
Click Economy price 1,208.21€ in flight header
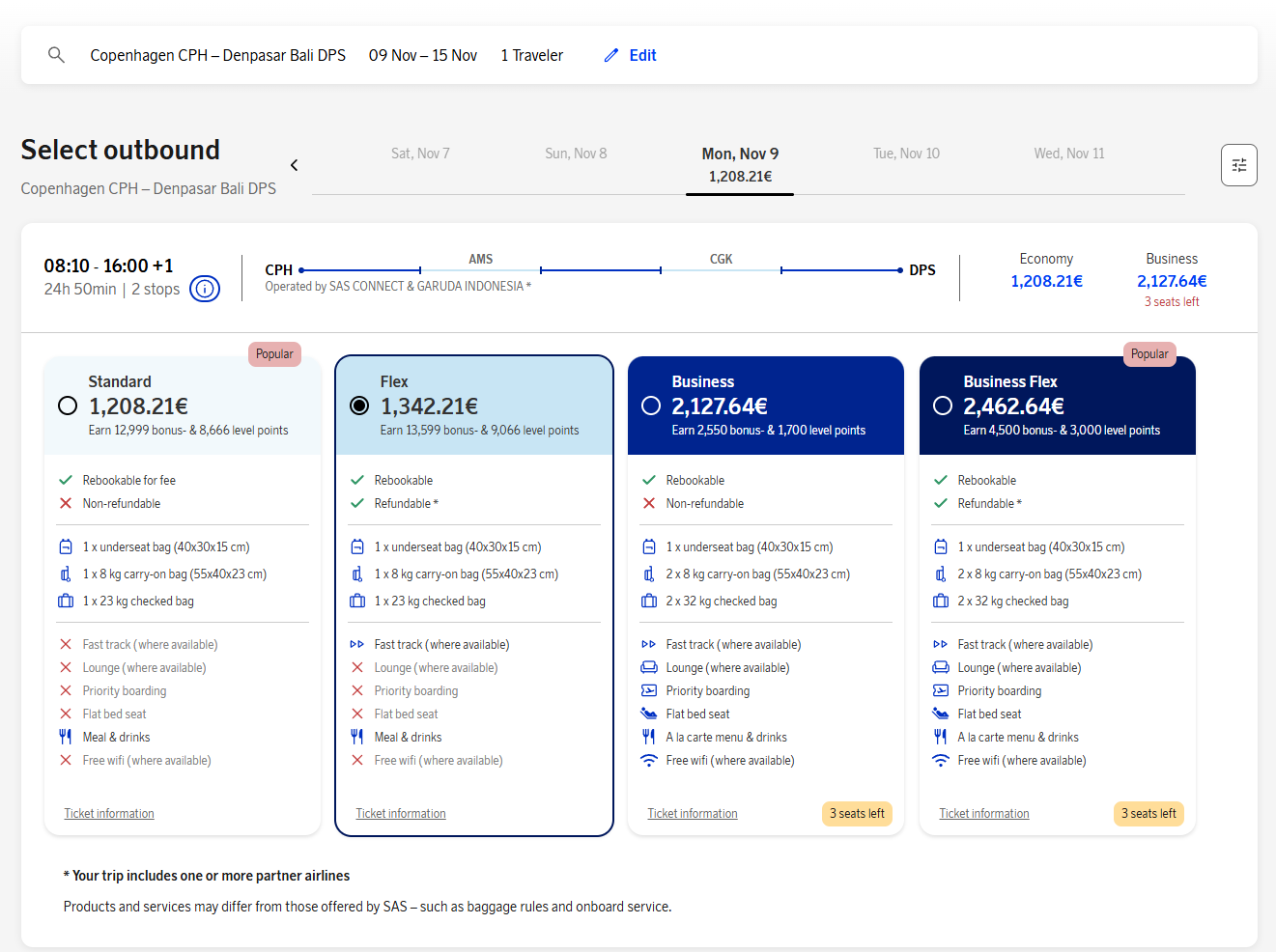pos(1046,281)
